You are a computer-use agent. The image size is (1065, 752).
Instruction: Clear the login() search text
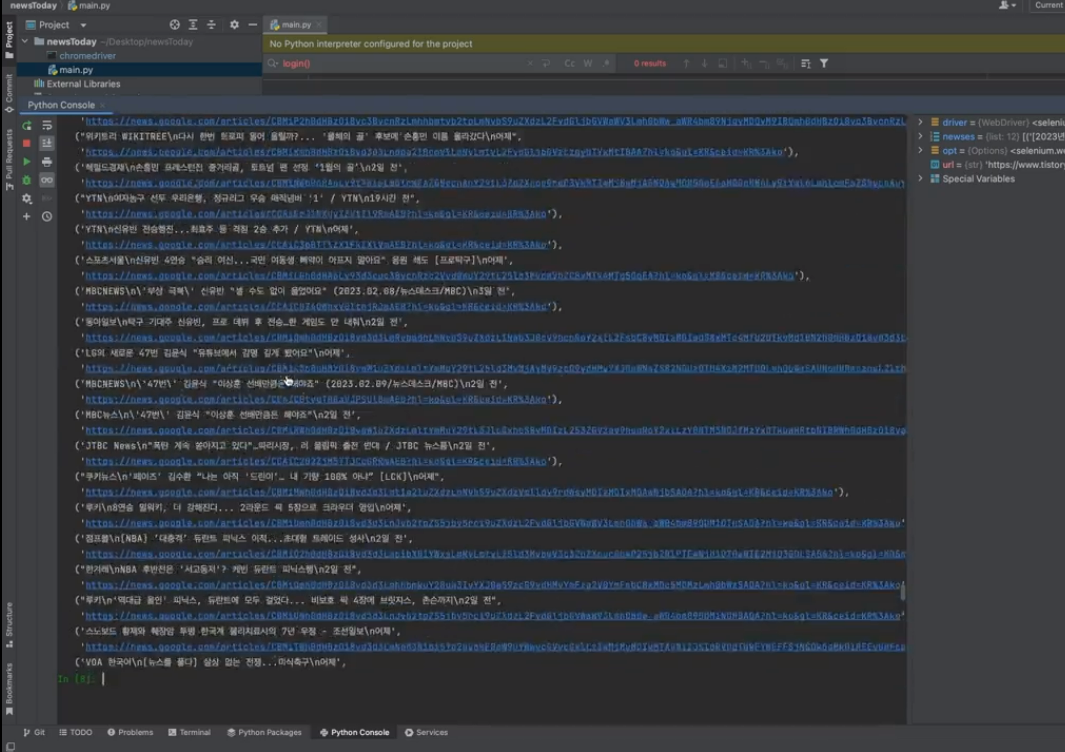530,63
